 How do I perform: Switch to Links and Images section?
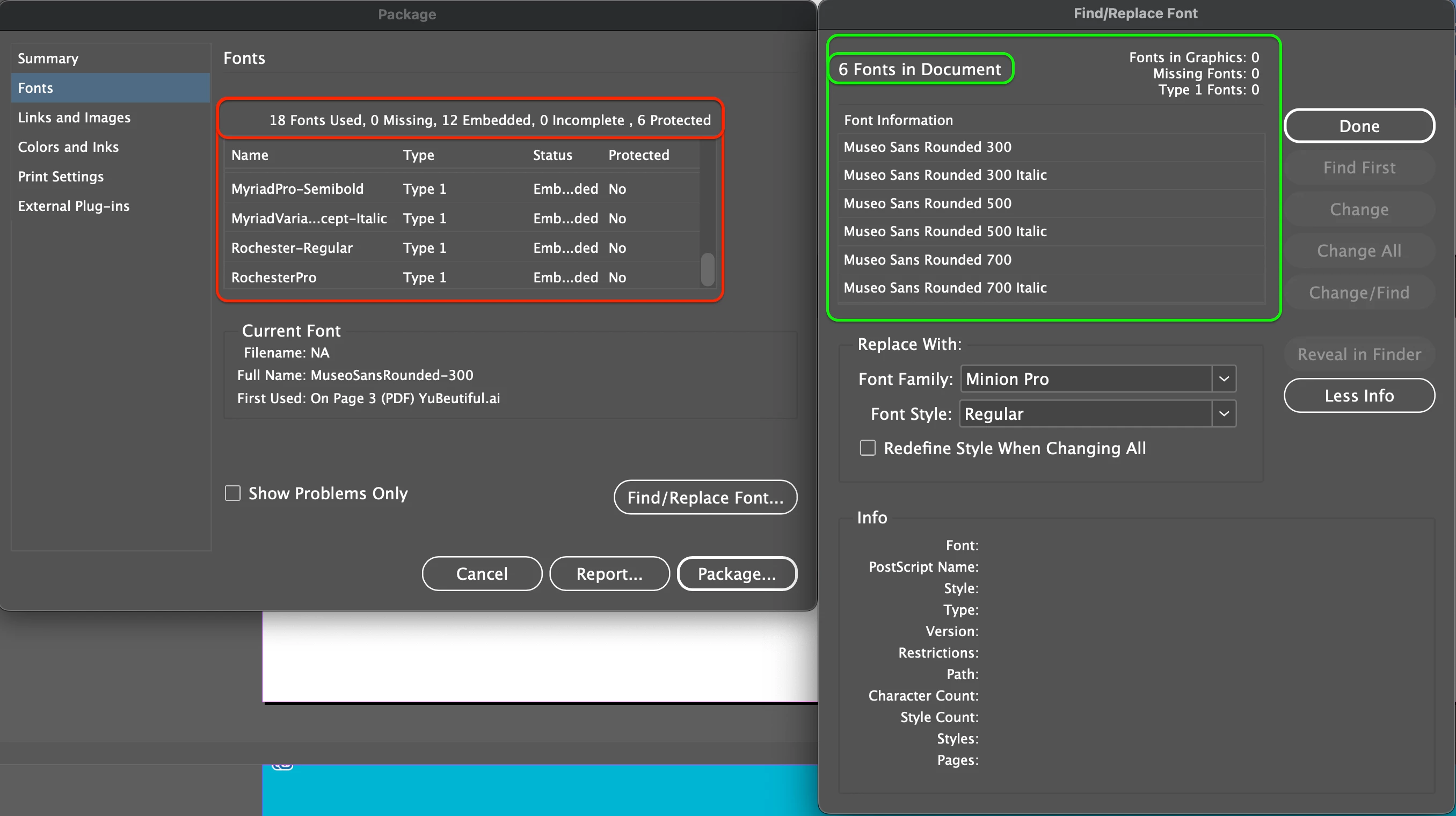[x=74, y=118]
